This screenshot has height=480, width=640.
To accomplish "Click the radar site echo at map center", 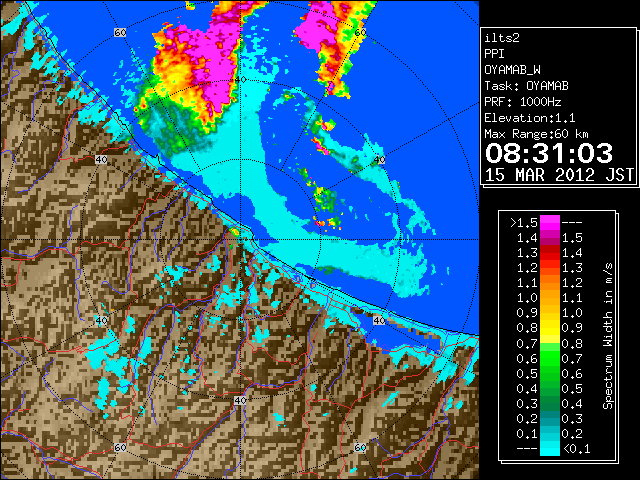I will pyautogui.click(x=235, y=232).
